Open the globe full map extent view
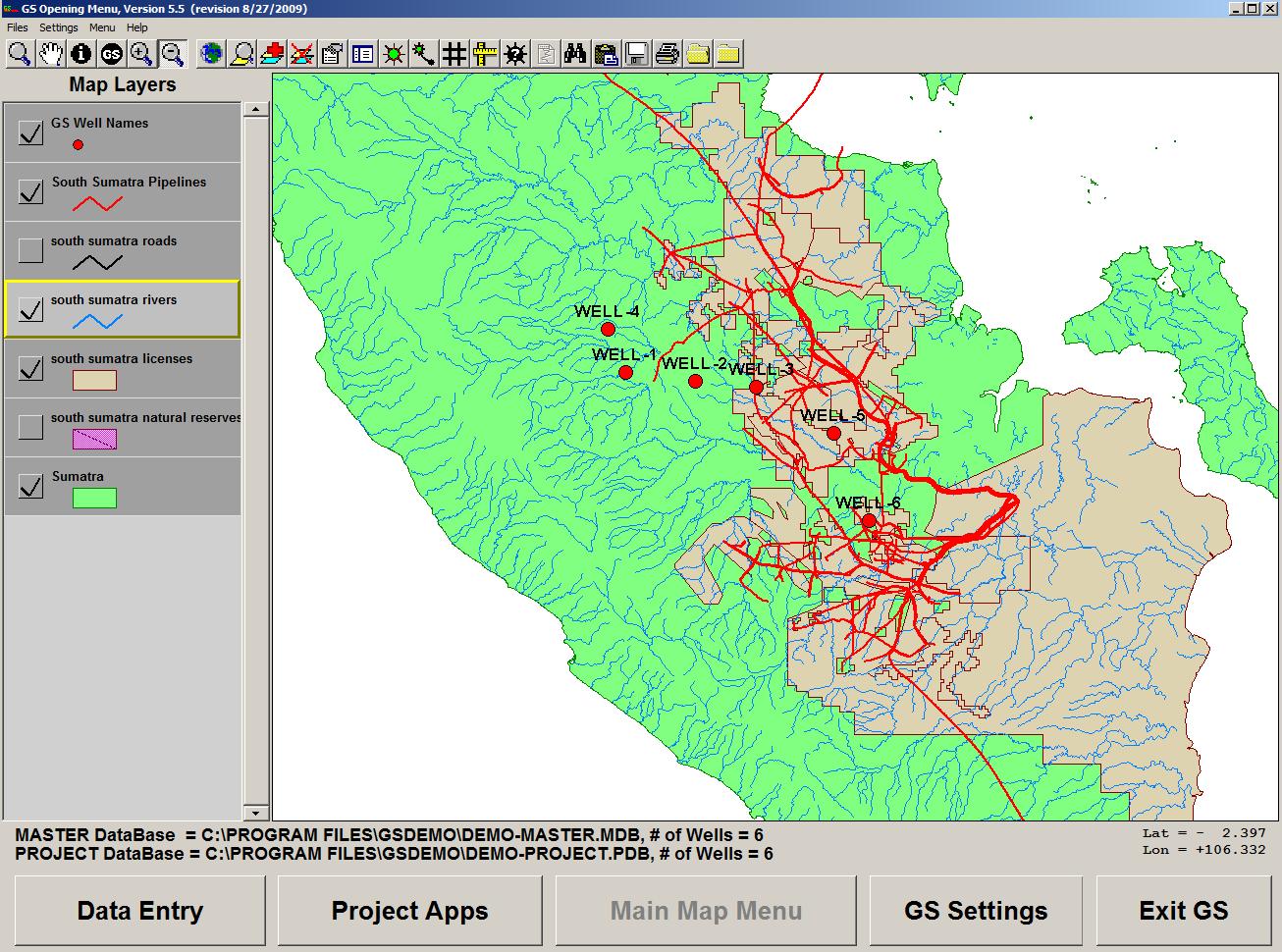 pyautogui.click(x=209, y=54)
